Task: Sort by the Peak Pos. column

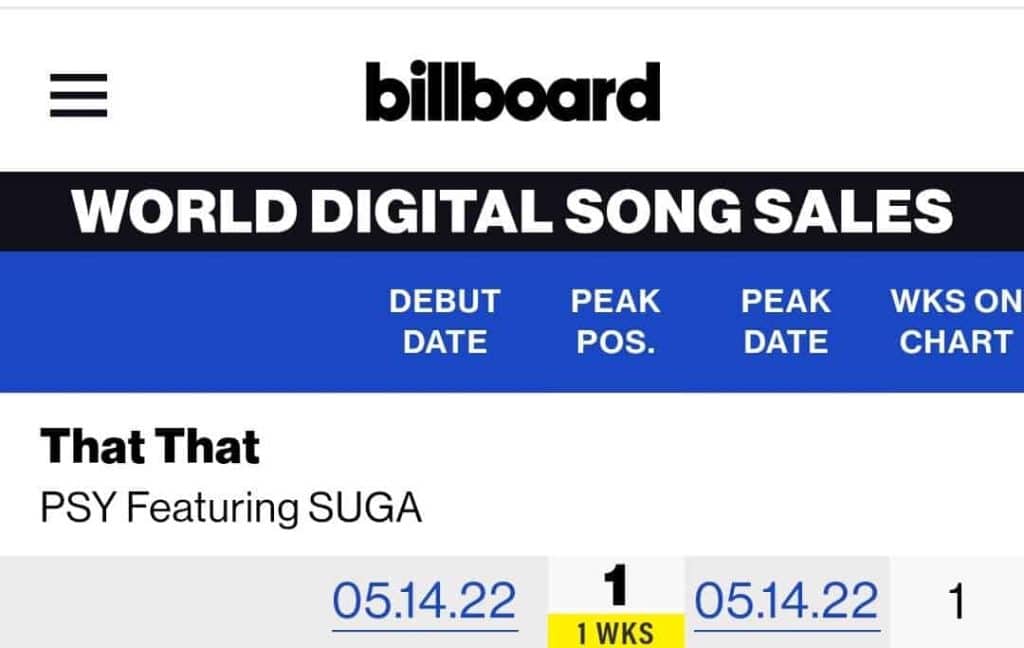Action: pos(615,321)
